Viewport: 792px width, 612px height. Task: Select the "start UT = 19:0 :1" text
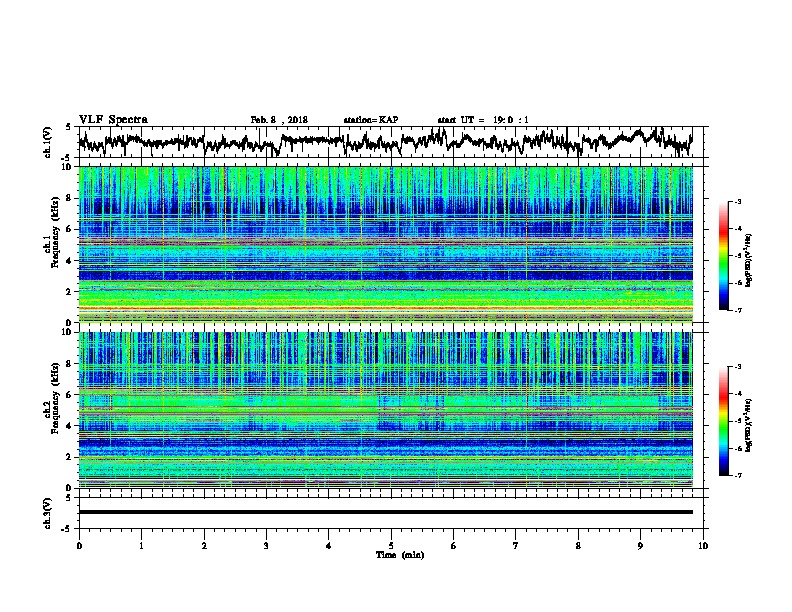(483, 120)
